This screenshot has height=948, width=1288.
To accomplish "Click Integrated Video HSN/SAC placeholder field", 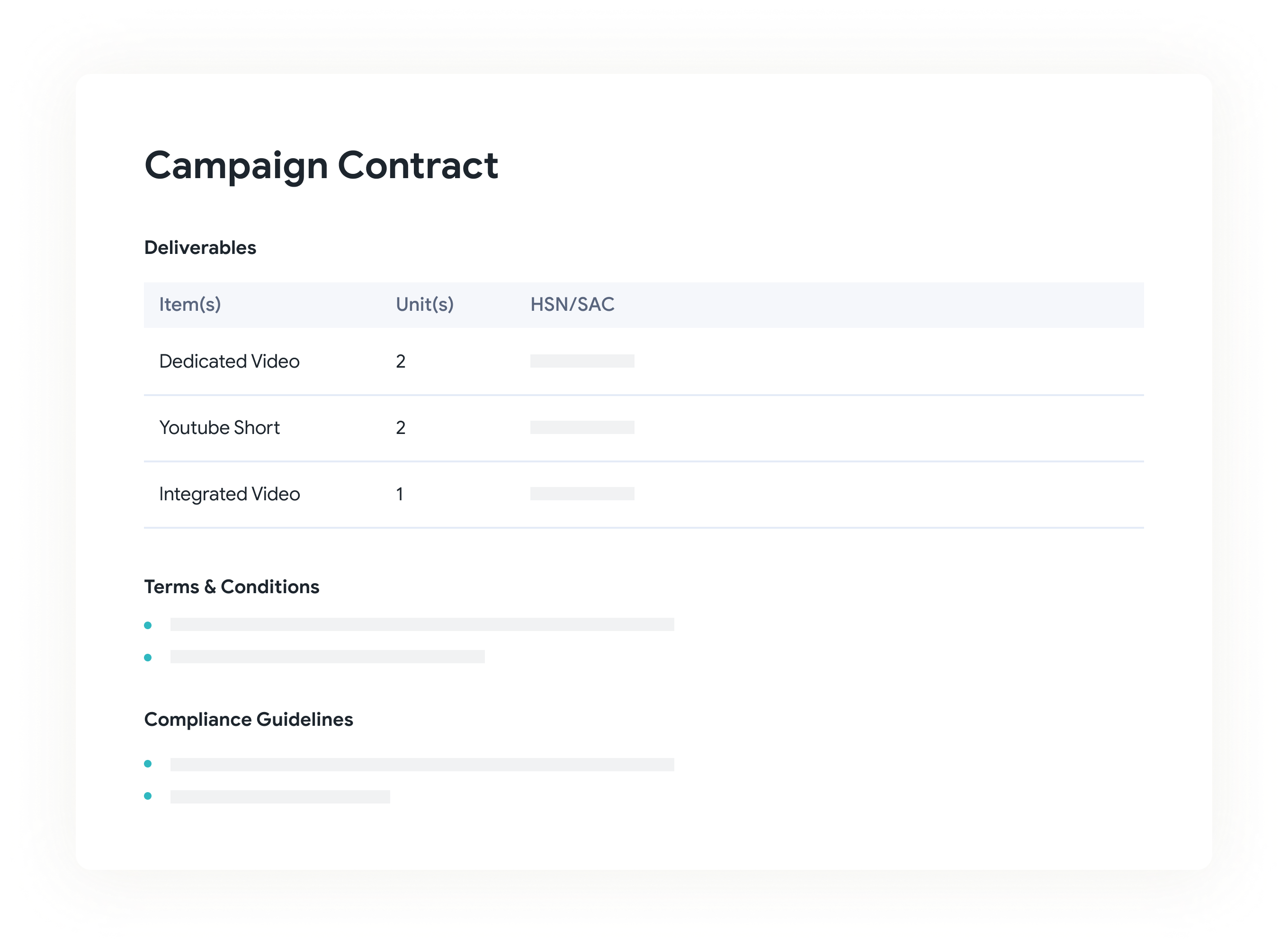I will point(582,494).
